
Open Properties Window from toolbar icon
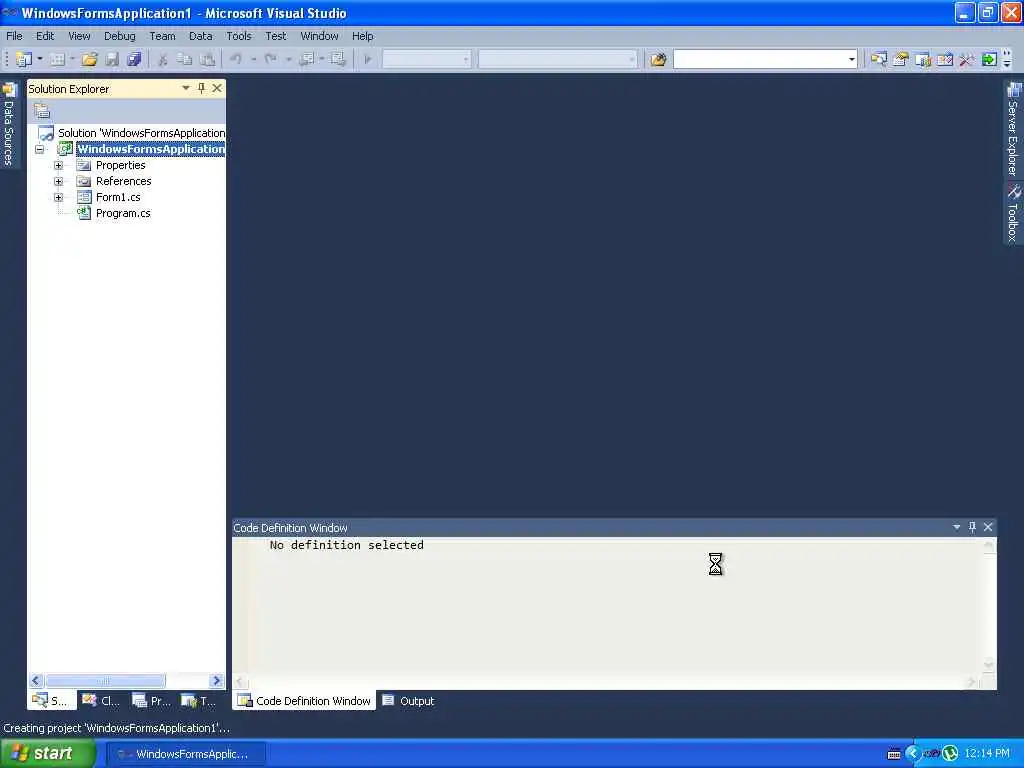coord(901,59)
